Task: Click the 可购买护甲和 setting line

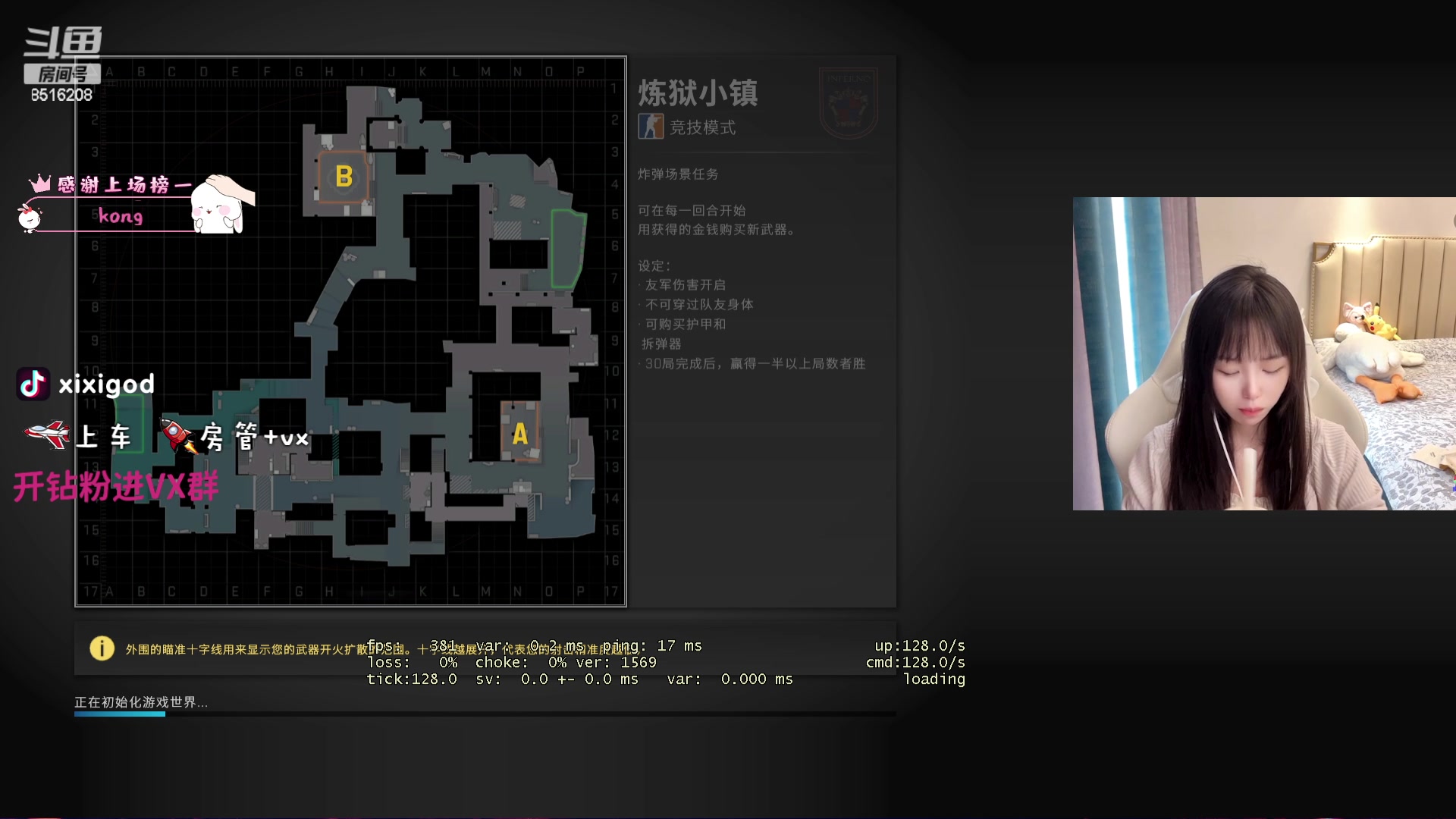Action: 686,324
